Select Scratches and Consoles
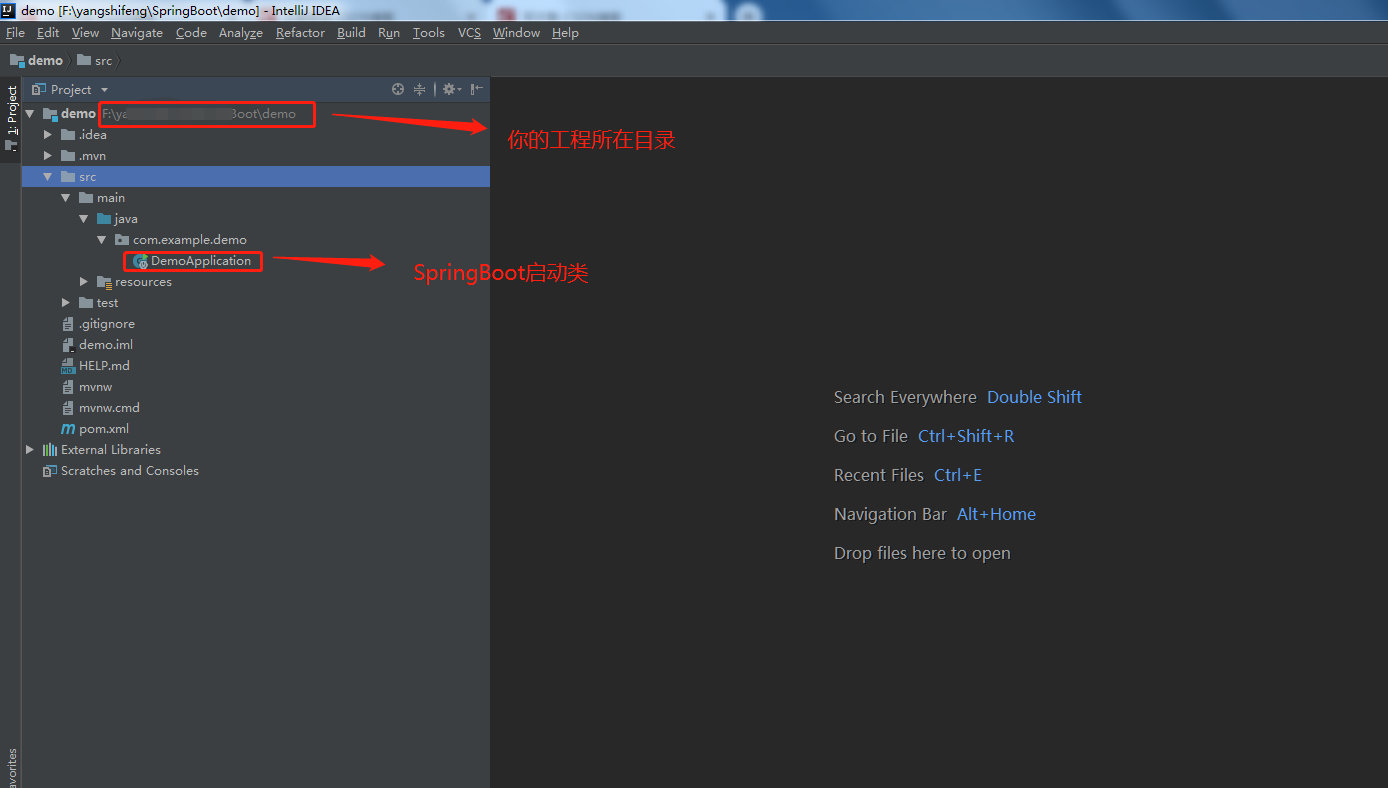This screenshot has height=788, width=1388. coord(130,471)
